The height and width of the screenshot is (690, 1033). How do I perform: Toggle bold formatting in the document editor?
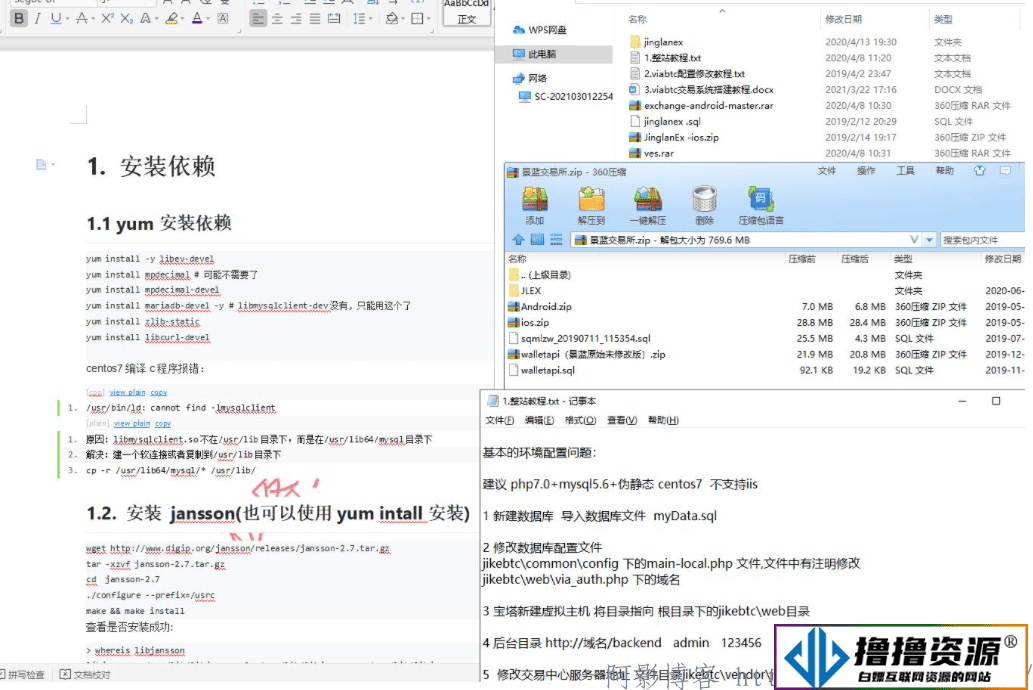pos(19,18)
